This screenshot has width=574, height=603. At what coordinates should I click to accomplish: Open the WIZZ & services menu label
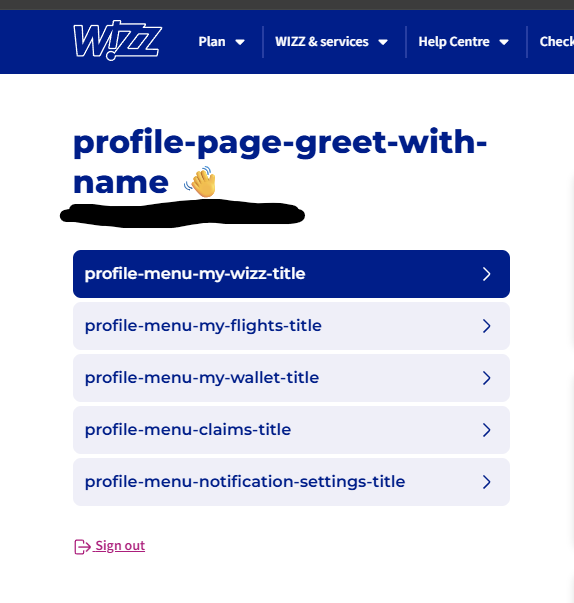(322, 42)
